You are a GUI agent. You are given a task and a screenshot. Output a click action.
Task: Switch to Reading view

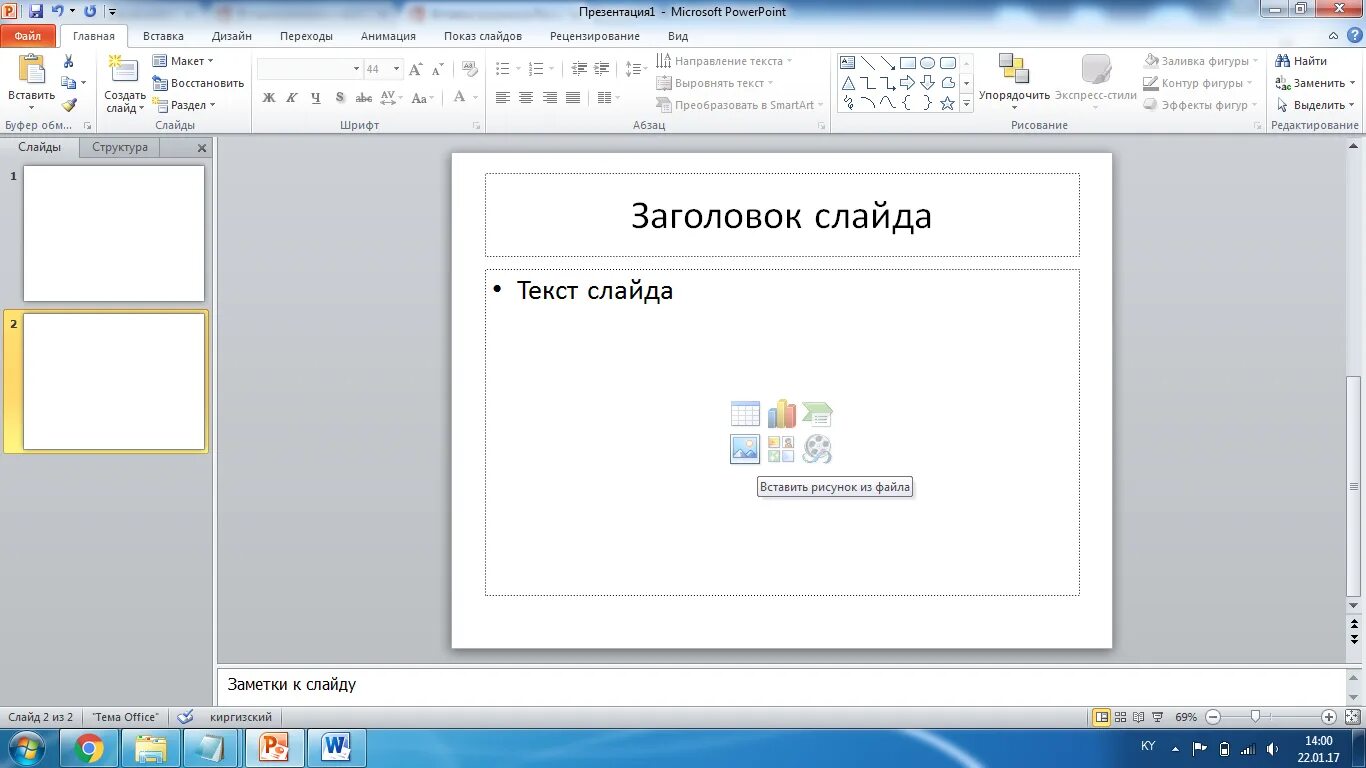tap(1139, 717)
